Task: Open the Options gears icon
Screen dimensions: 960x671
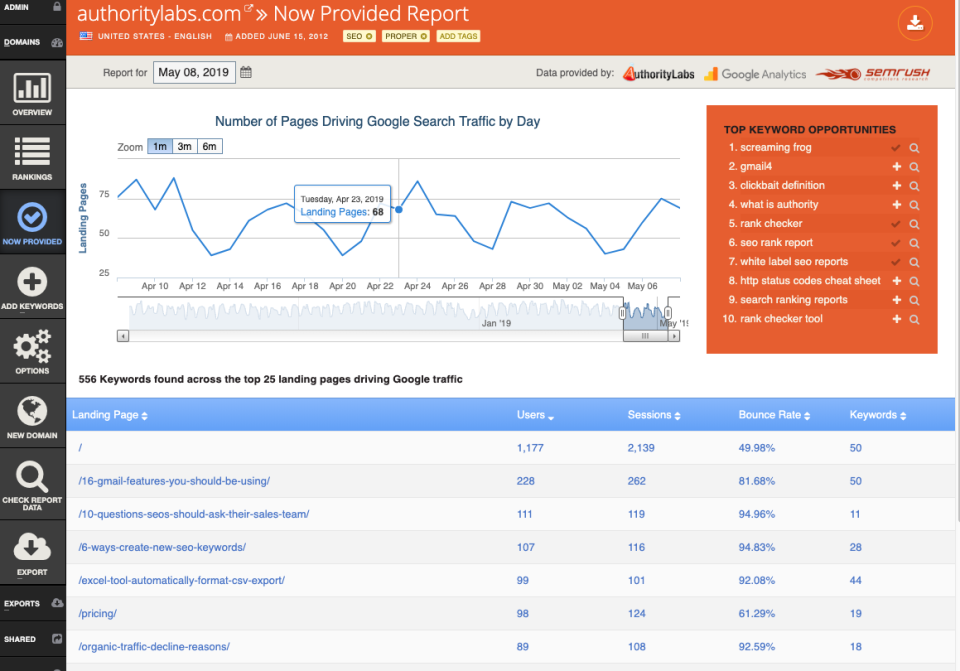Action: (31, 350)
